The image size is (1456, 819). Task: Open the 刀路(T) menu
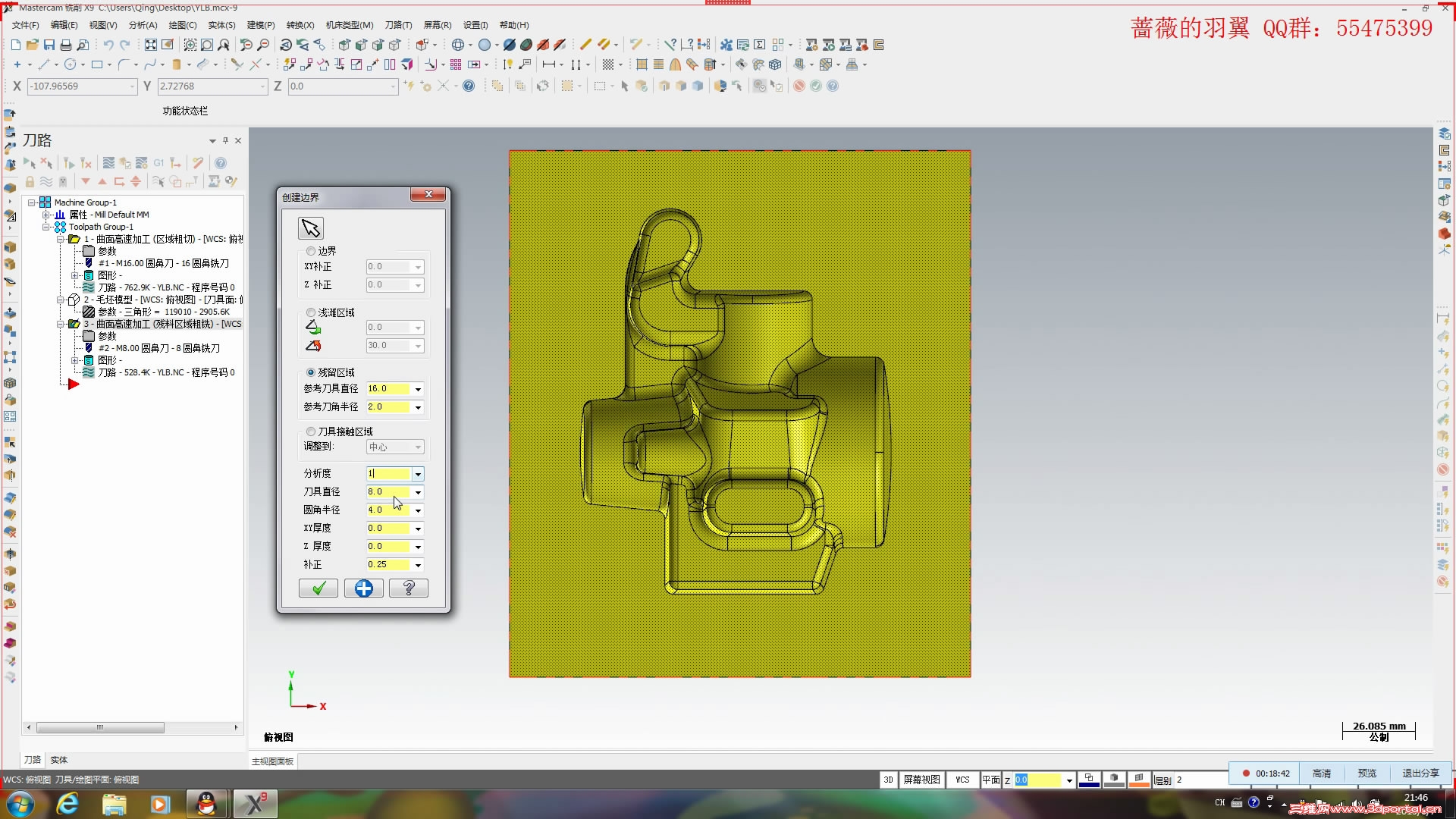point(398,25)
